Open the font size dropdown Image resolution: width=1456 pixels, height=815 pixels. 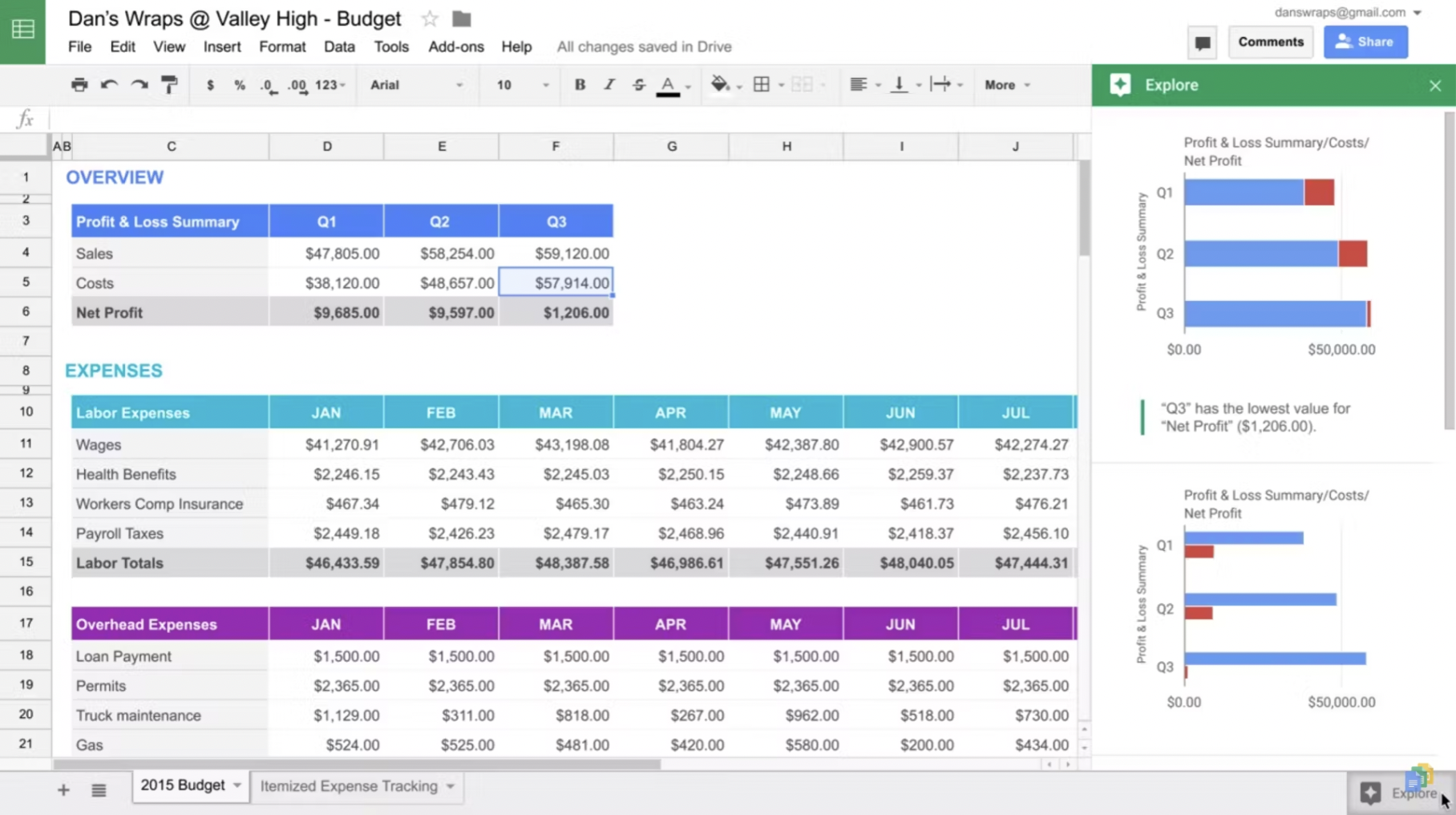coord(520,85)
